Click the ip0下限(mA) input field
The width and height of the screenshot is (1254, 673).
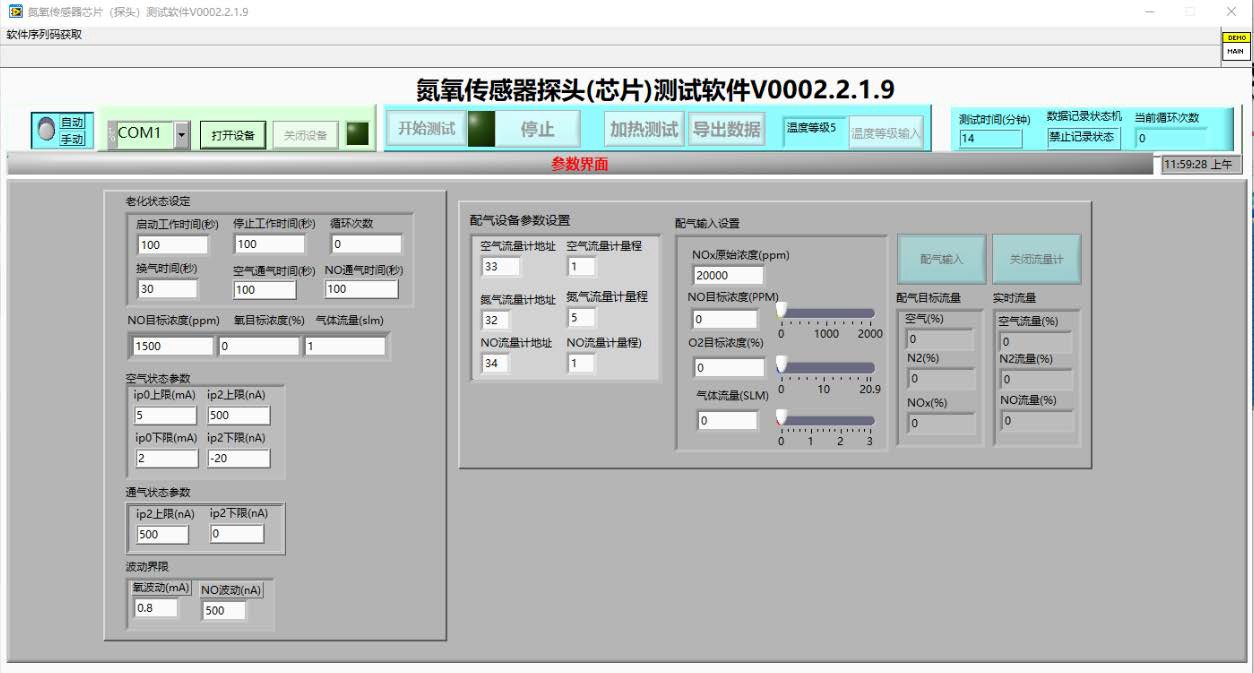coord(167,459)
